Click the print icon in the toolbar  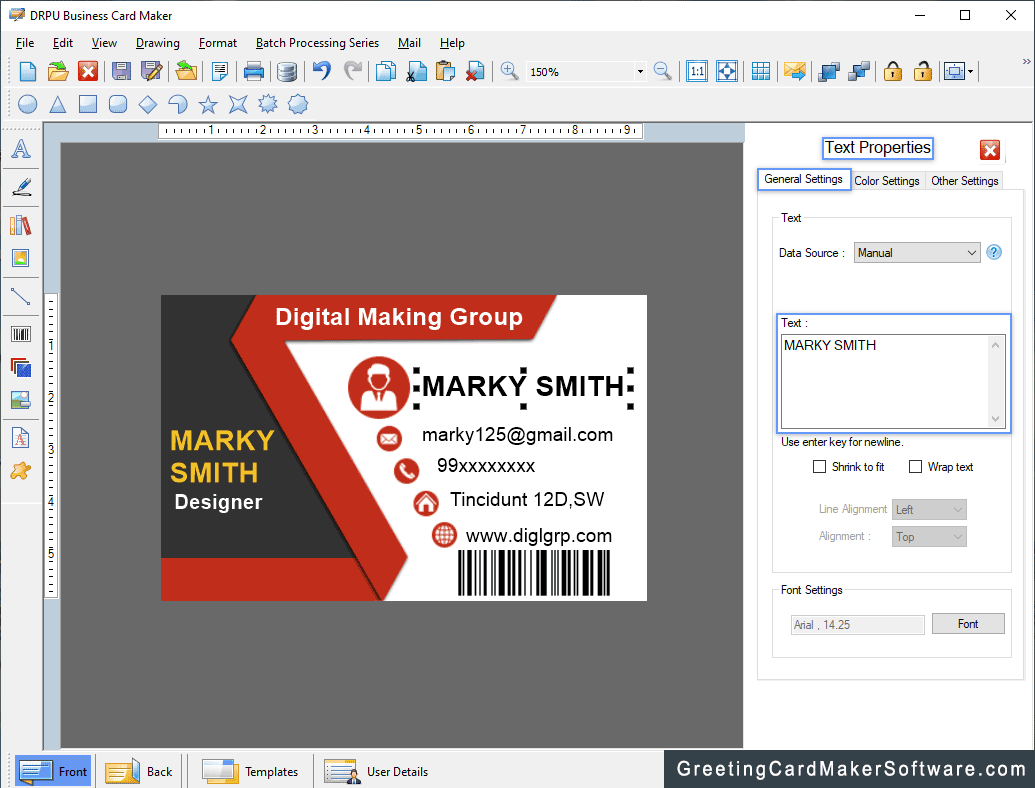tap(254, 71)
